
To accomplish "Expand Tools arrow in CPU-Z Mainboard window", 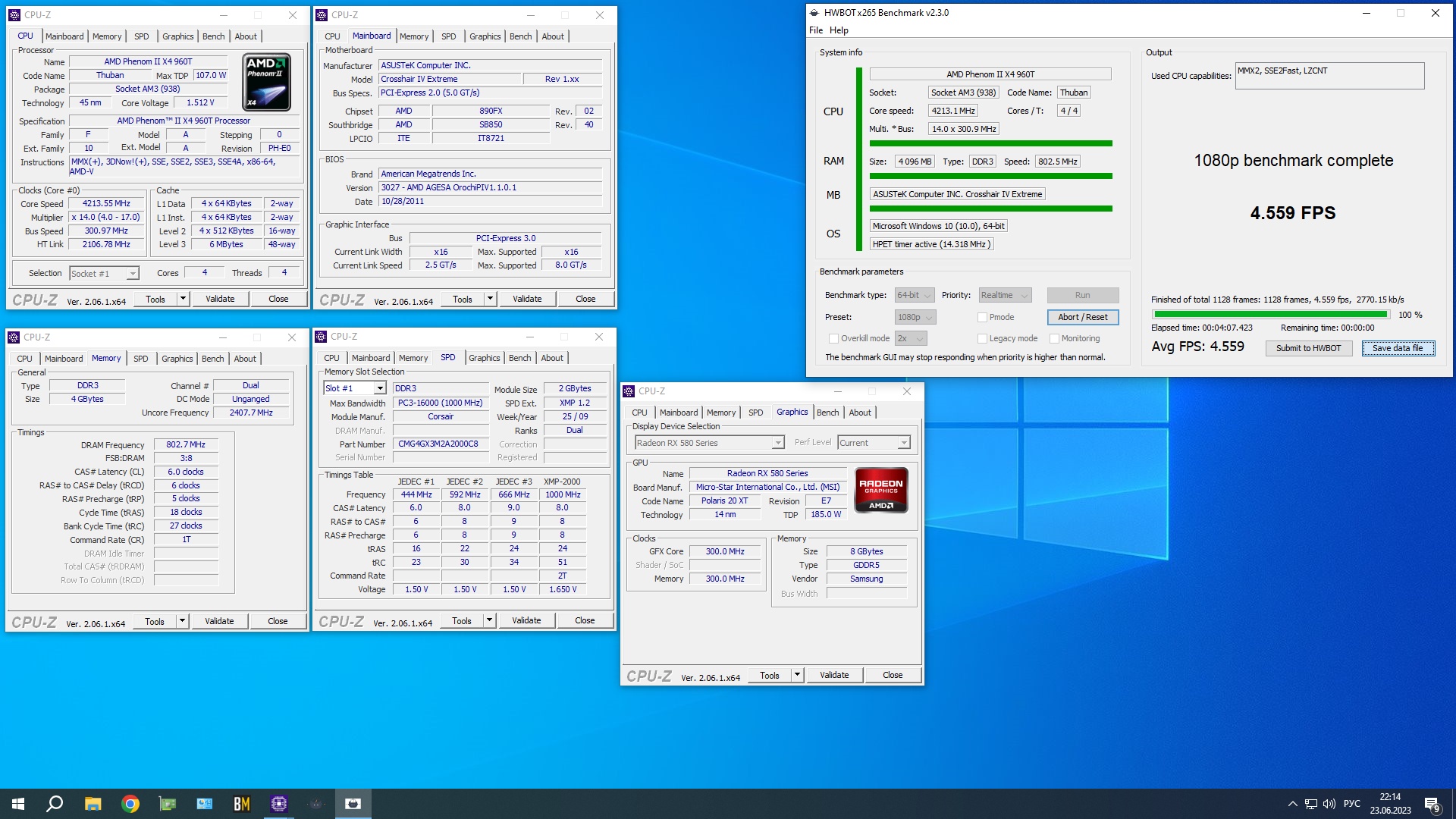I will (x=490, y=299).
